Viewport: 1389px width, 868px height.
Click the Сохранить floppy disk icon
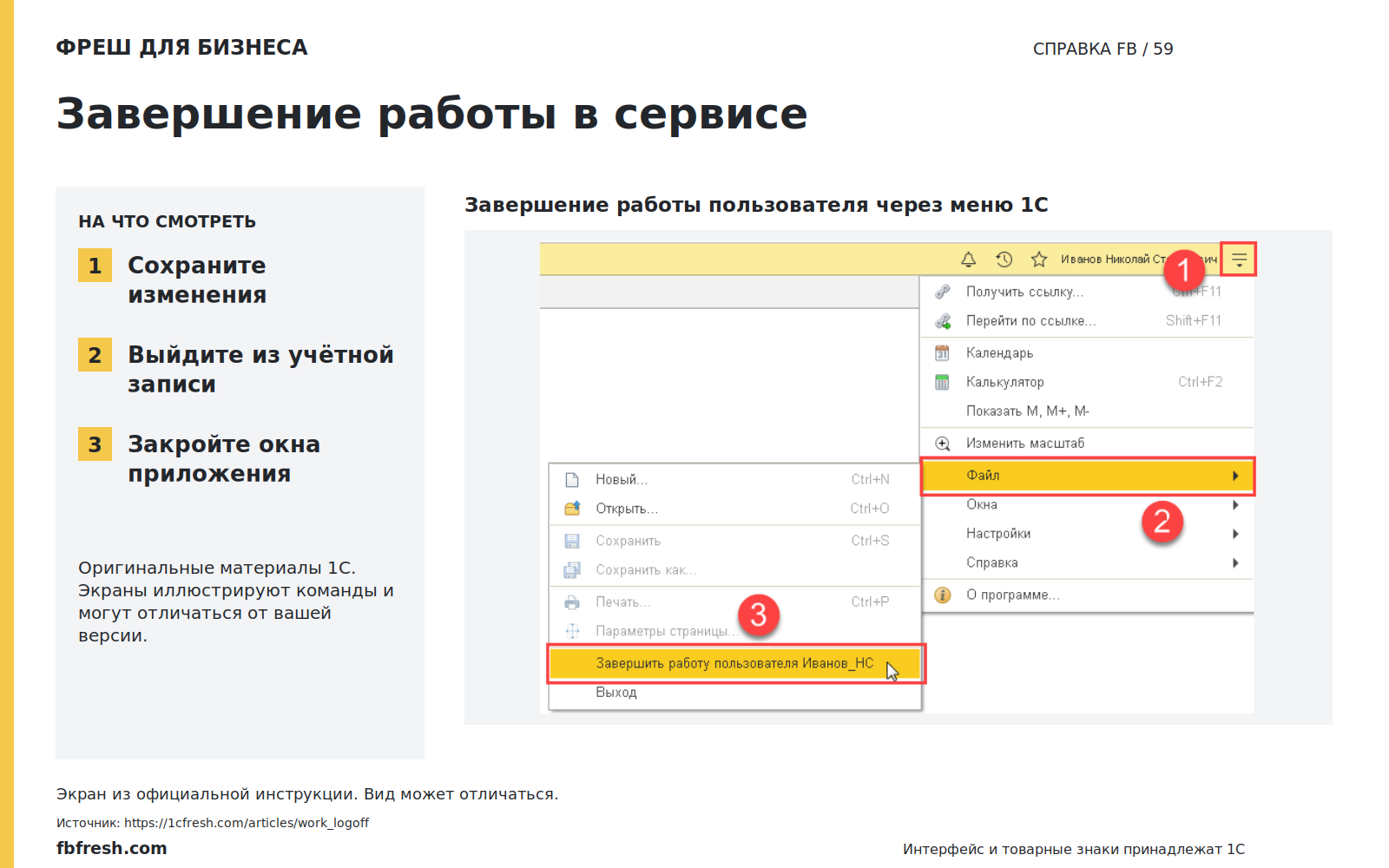572,541
